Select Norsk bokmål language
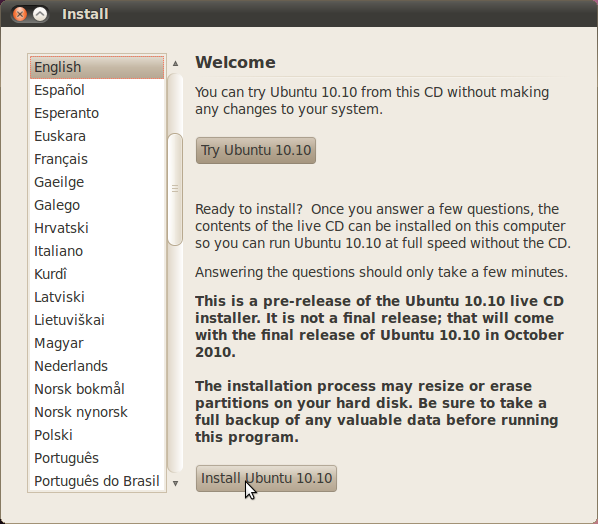Viewport: 598px width, 524px height. coord(97,389)
